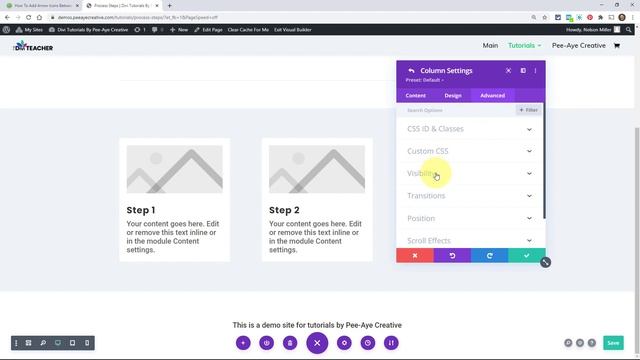Switch to the How To Add Arrow Icons tab
Image resolution: width=640 pixels, height=360 pixels.
(42, 6)
